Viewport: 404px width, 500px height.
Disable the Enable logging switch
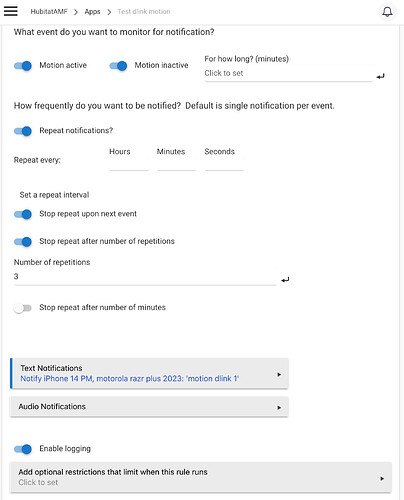point(23,449)
